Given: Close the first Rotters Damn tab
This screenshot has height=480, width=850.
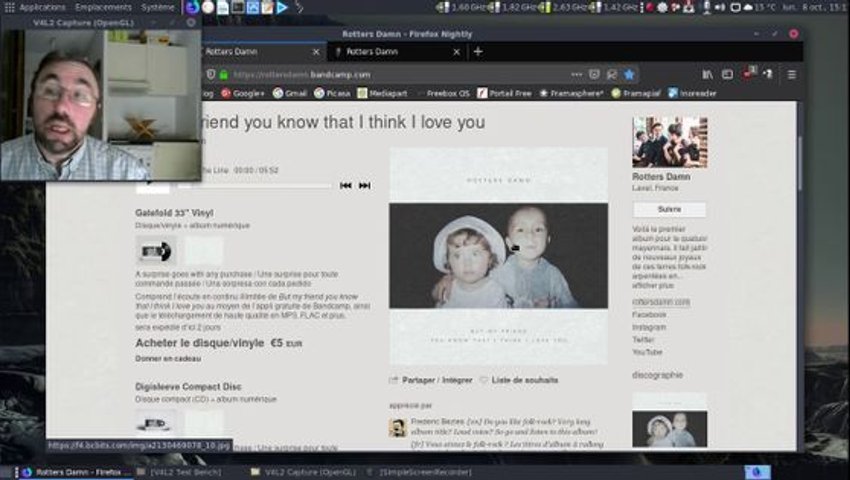Looking at the screenshot, I should (316, 52).
